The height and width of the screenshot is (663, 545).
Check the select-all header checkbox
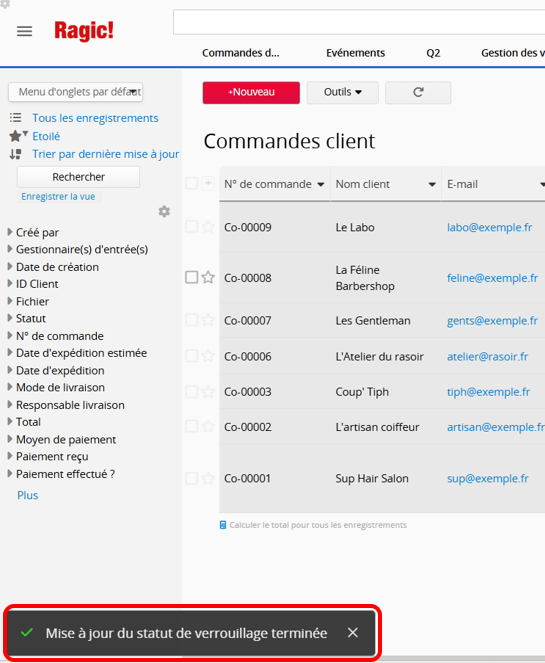coord(192,184)
